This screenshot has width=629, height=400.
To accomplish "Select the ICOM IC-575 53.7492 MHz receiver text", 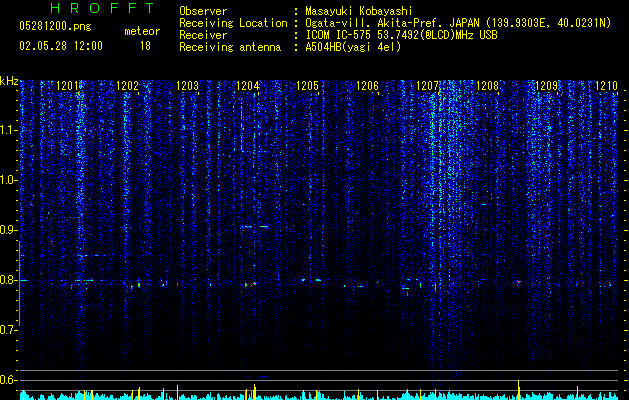I will [402, 35].
